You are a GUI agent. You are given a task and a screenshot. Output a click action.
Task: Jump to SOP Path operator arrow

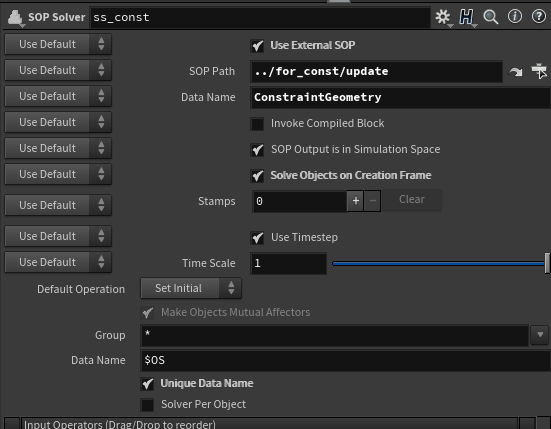coord(516,72)
